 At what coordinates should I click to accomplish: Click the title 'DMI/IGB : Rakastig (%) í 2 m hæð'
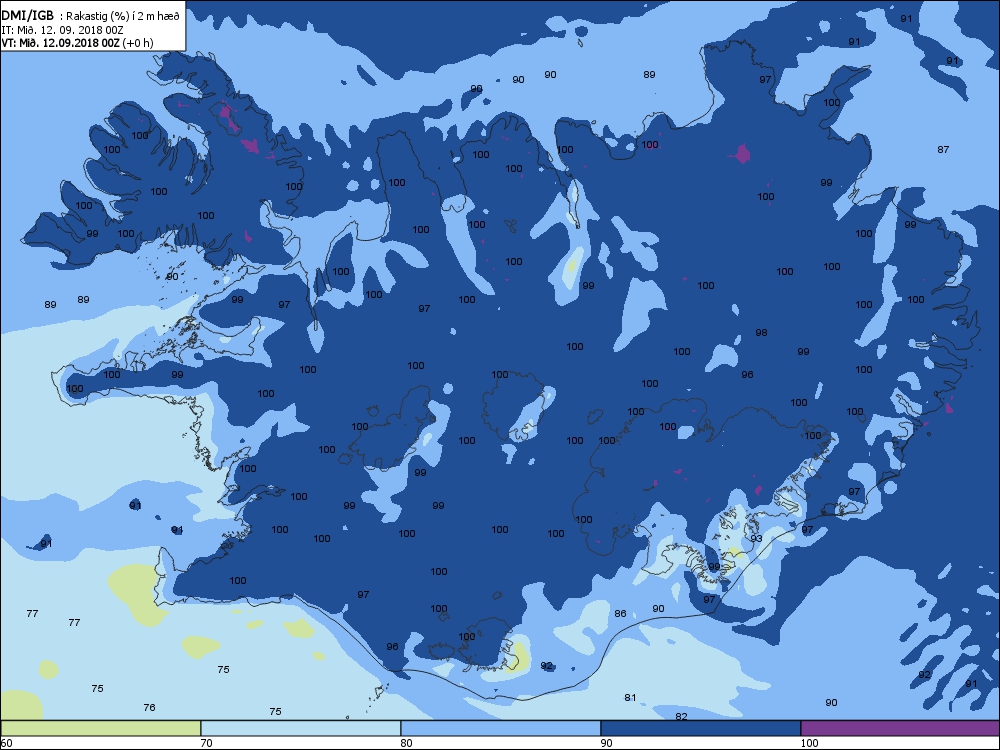[91, 16]
